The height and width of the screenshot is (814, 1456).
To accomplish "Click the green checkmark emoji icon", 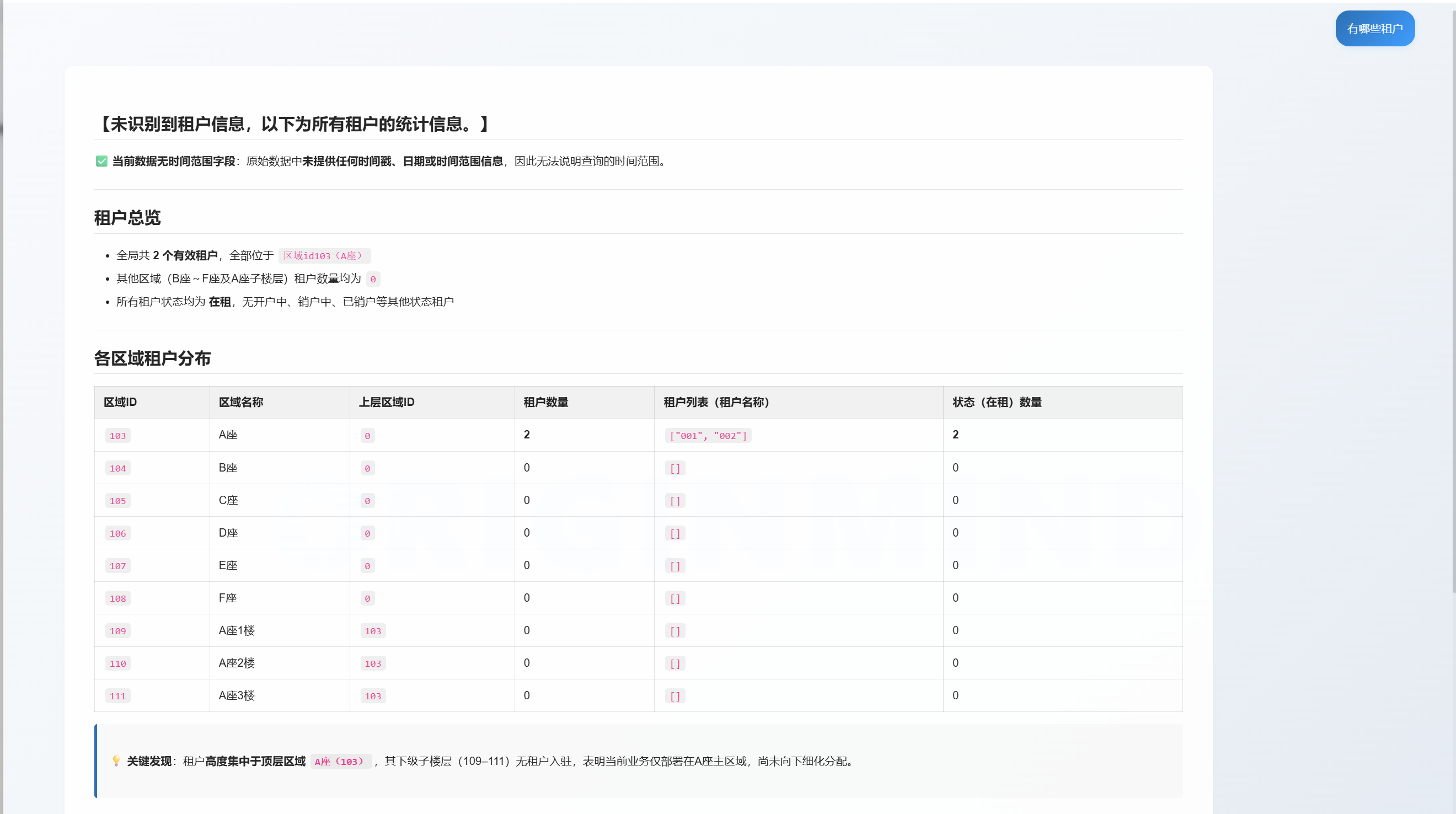I will pyautogui.click(x=101, y=161).
